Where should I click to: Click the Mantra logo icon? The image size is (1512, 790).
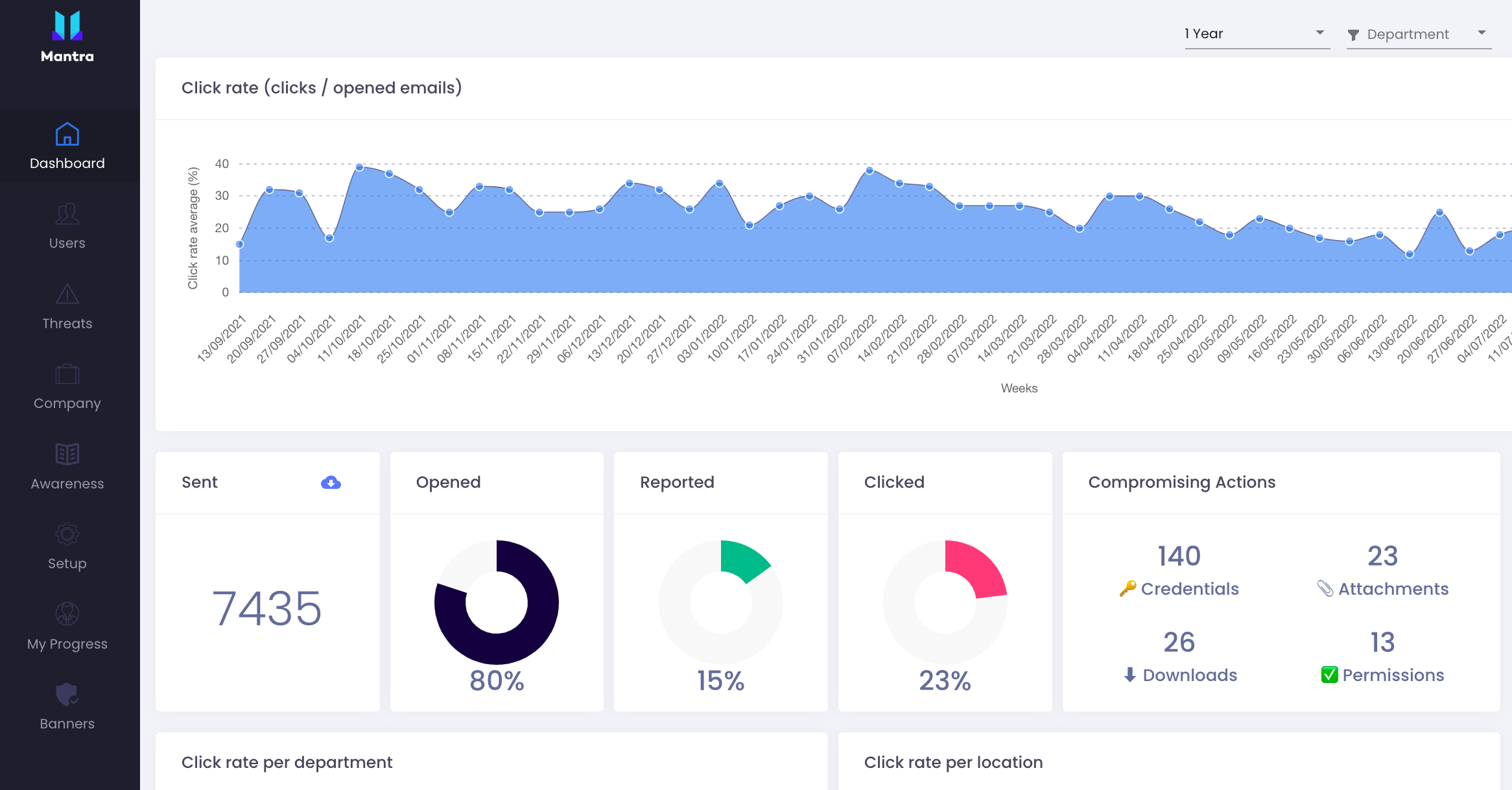(x=67, y=25)
